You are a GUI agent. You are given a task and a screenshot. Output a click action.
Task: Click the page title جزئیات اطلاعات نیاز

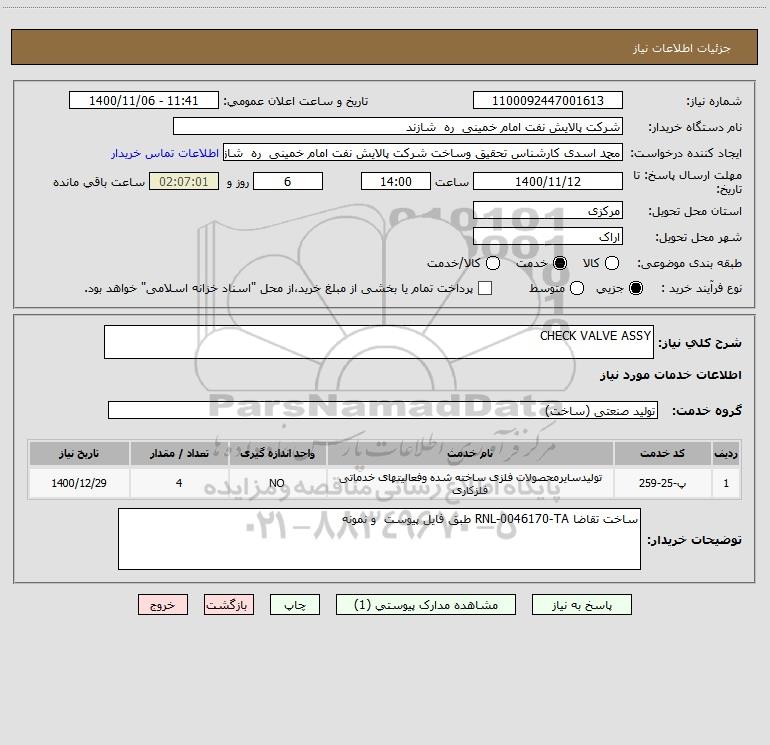pos(682,48)
